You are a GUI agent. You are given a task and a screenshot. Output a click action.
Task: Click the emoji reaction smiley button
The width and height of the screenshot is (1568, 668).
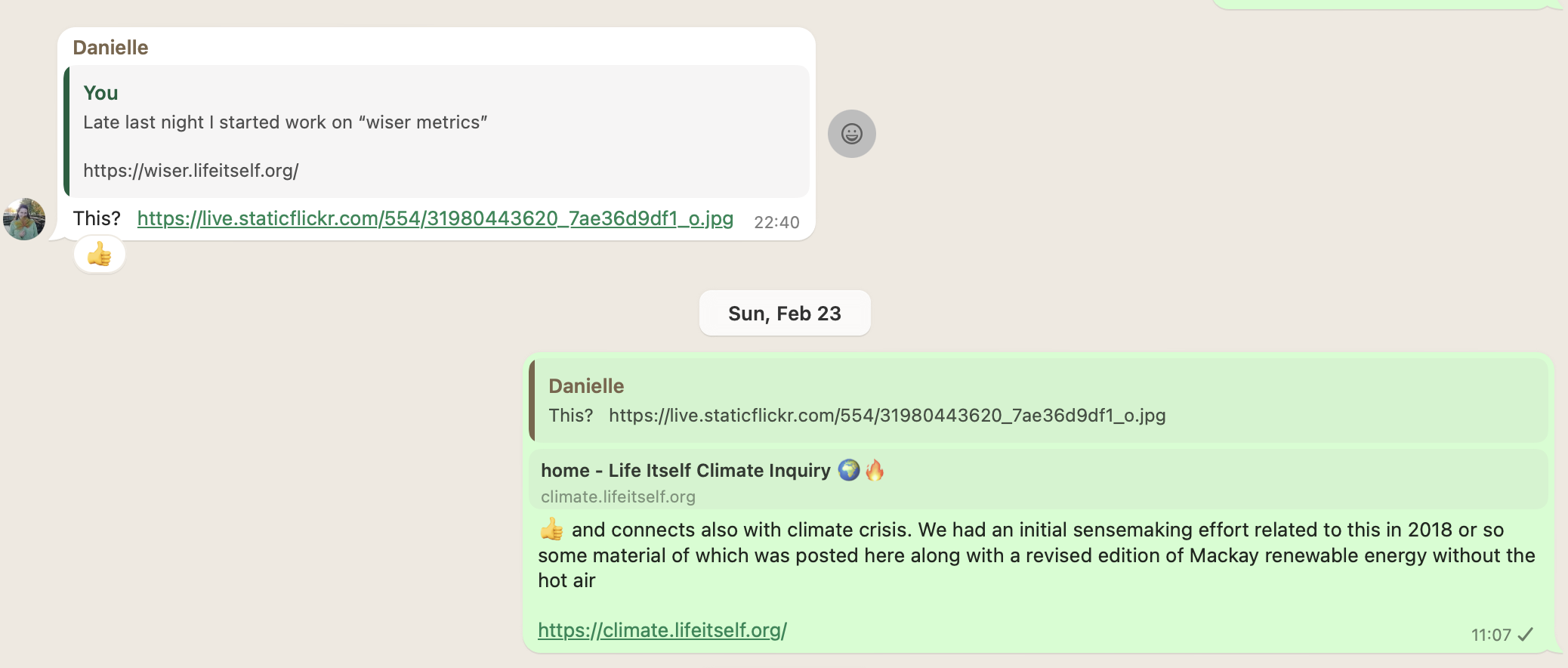tap(851, 134)
